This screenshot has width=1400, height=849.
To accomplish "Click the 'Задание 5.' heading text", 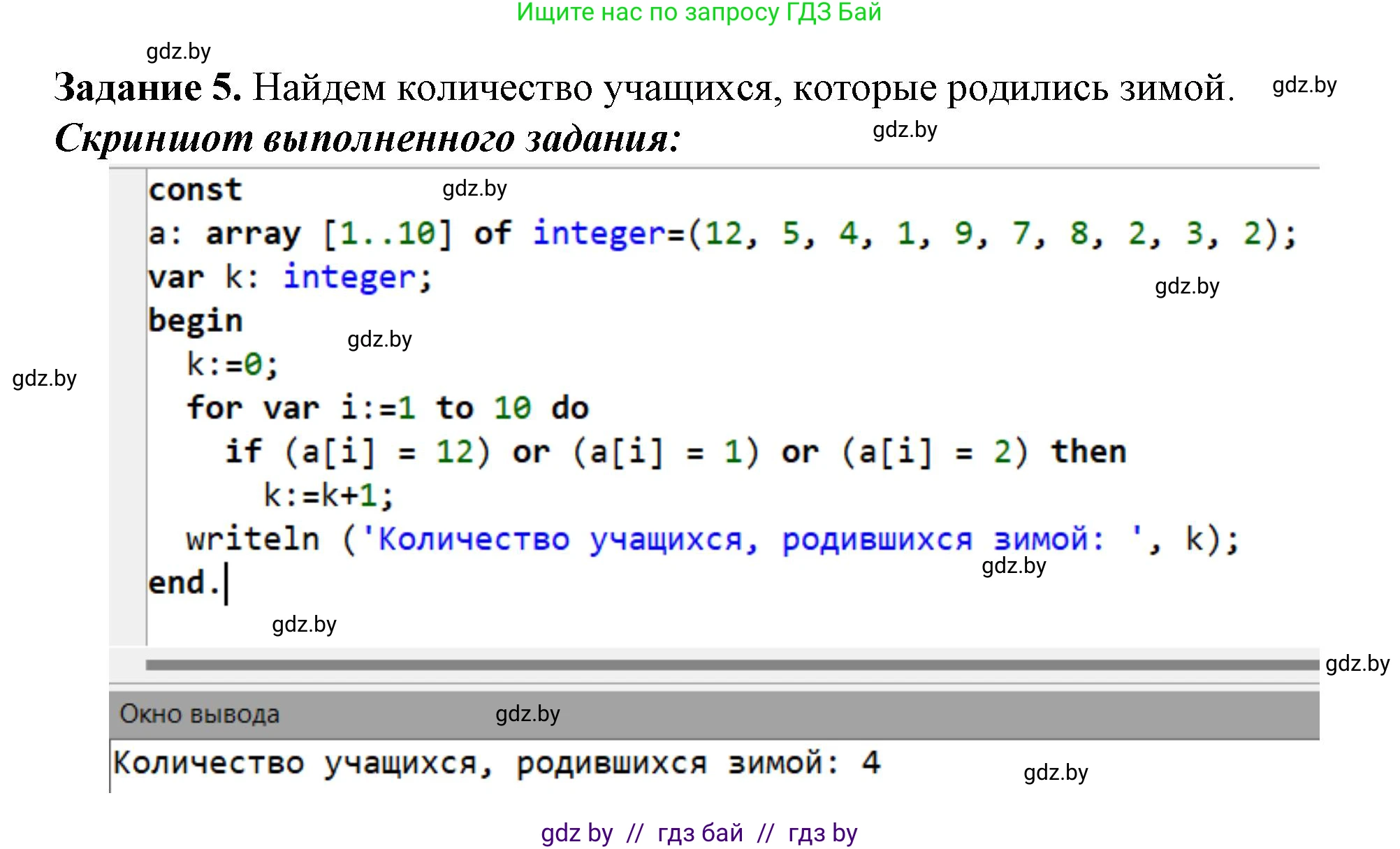I will [147, 88].
